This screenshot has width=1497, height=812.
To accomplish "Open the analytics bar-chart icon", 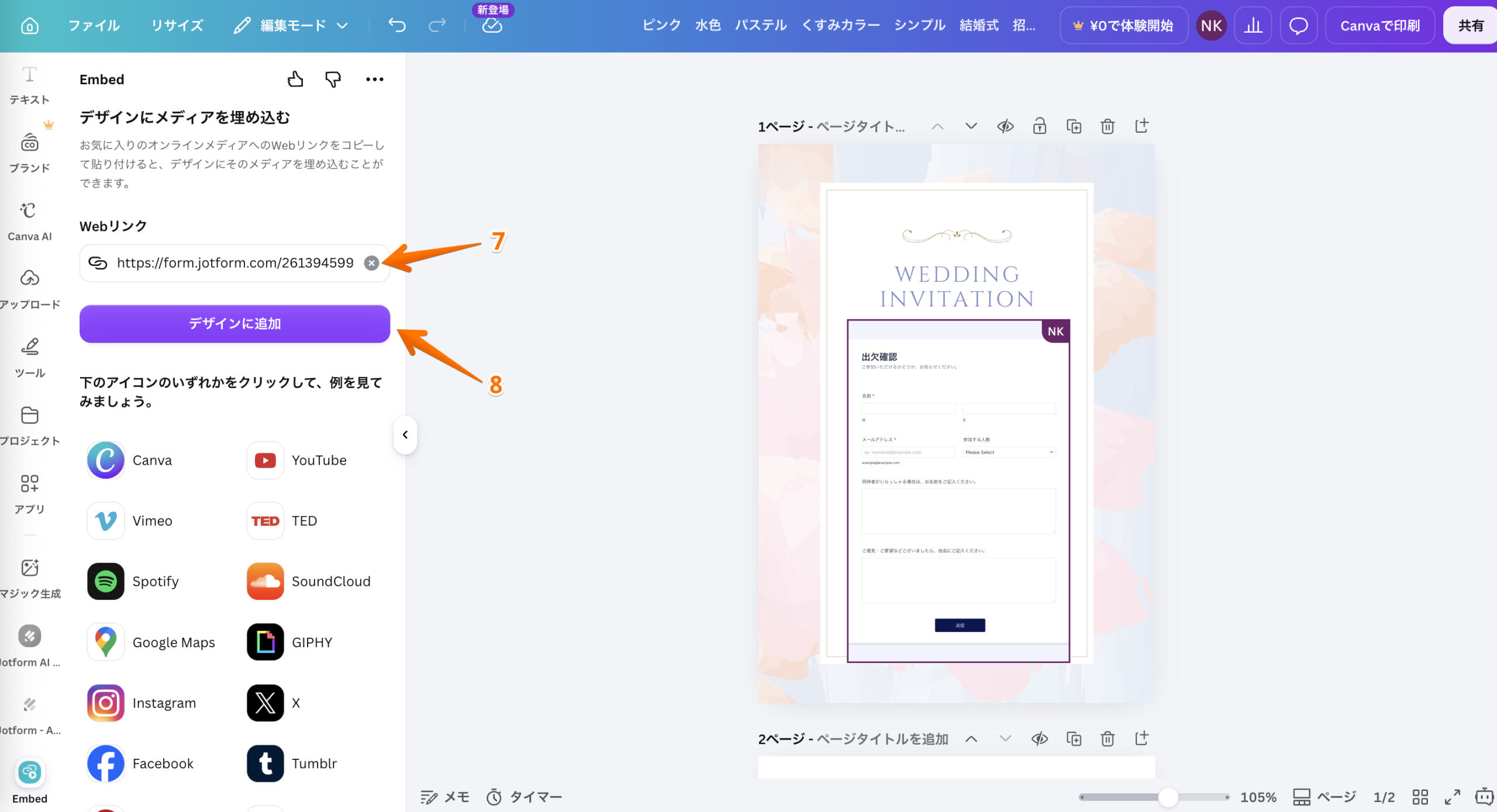I will click(x=1253, y=26).
